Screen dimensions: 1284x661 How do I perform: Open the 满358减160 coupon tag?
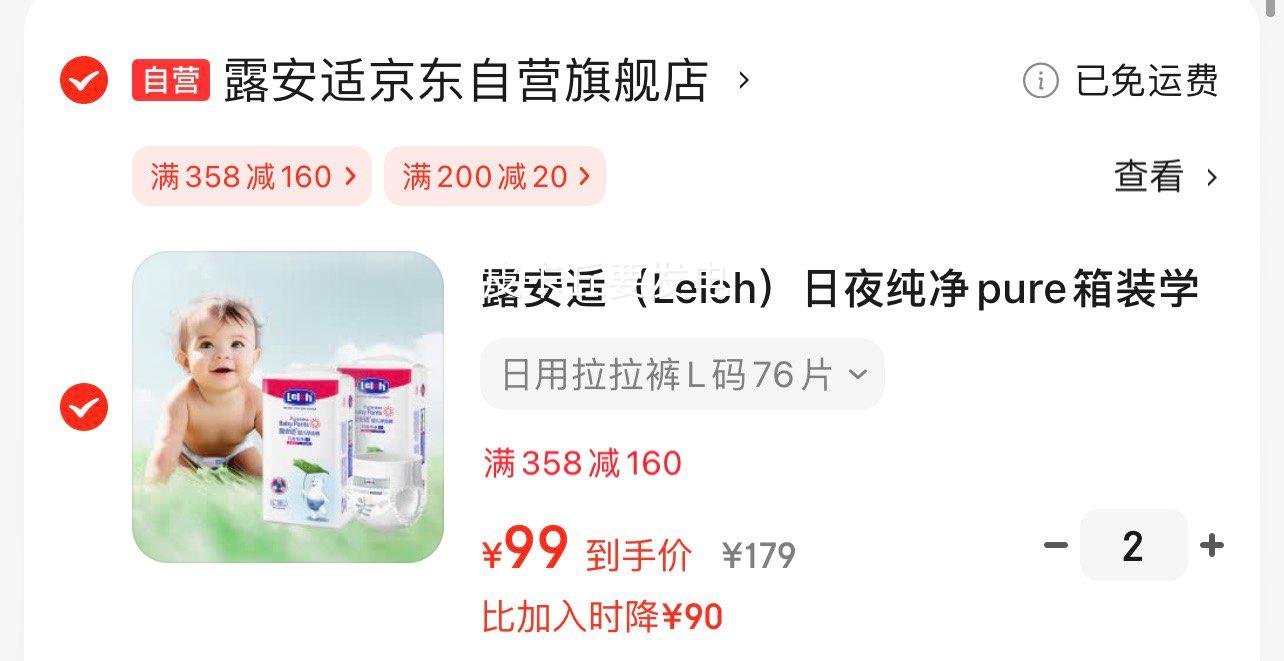point(252,177)
